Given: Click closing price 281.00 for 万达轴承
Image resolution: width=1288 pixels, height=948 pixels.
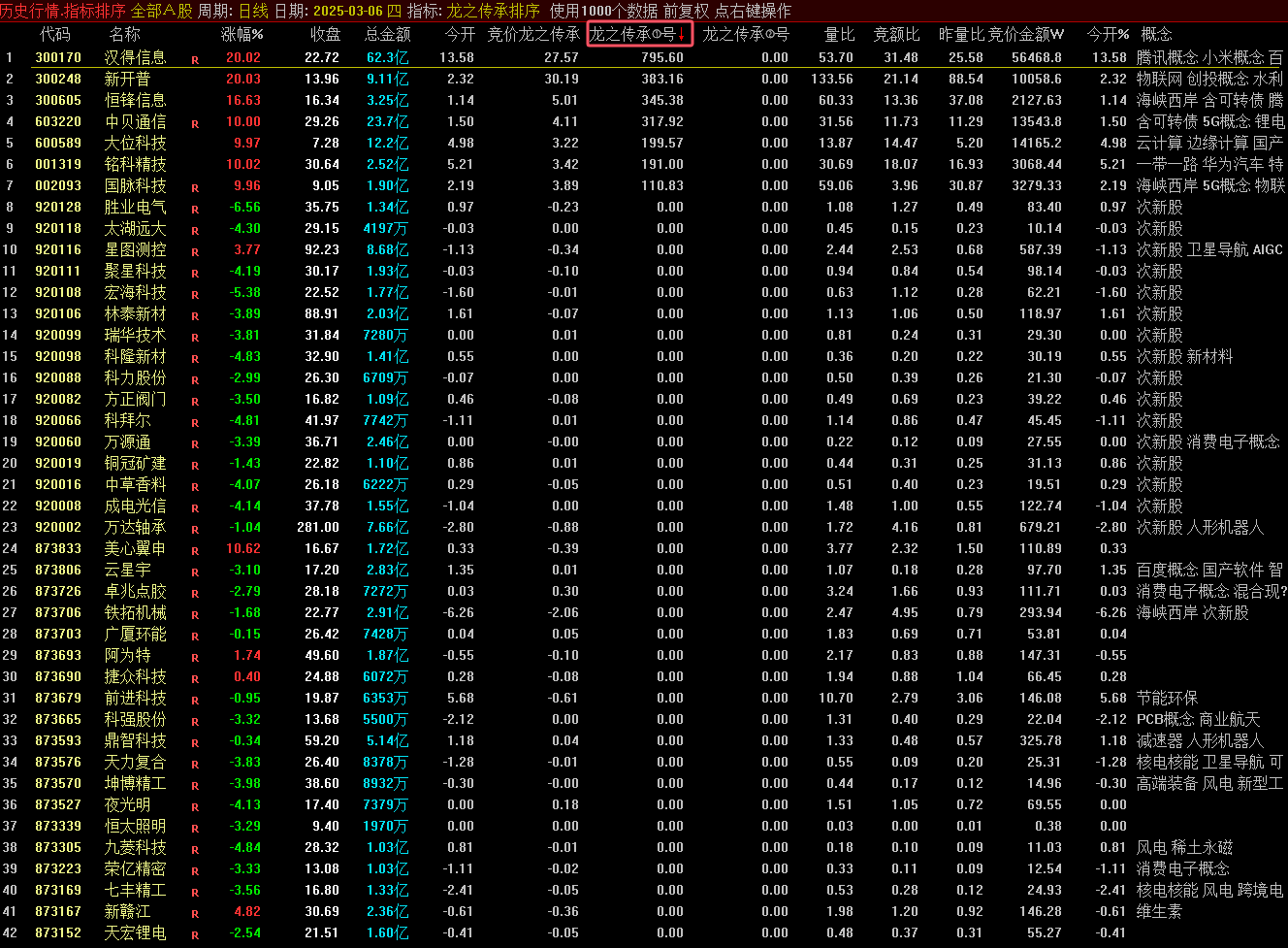Looking at the screenshot, I should (x=318, y=527).
